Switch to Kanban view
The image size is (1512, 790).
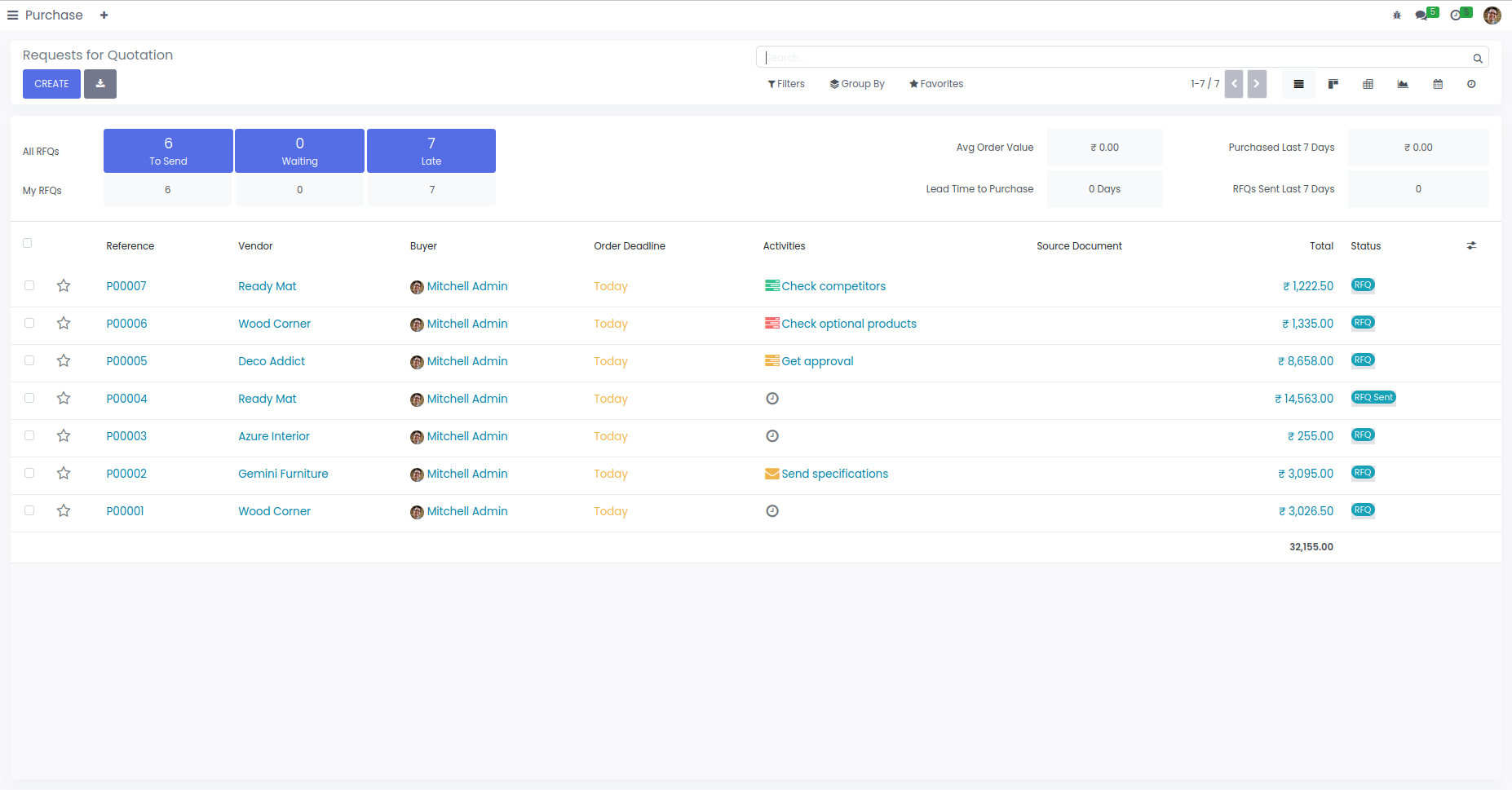pyautogui.click(x=1333, y=84)
